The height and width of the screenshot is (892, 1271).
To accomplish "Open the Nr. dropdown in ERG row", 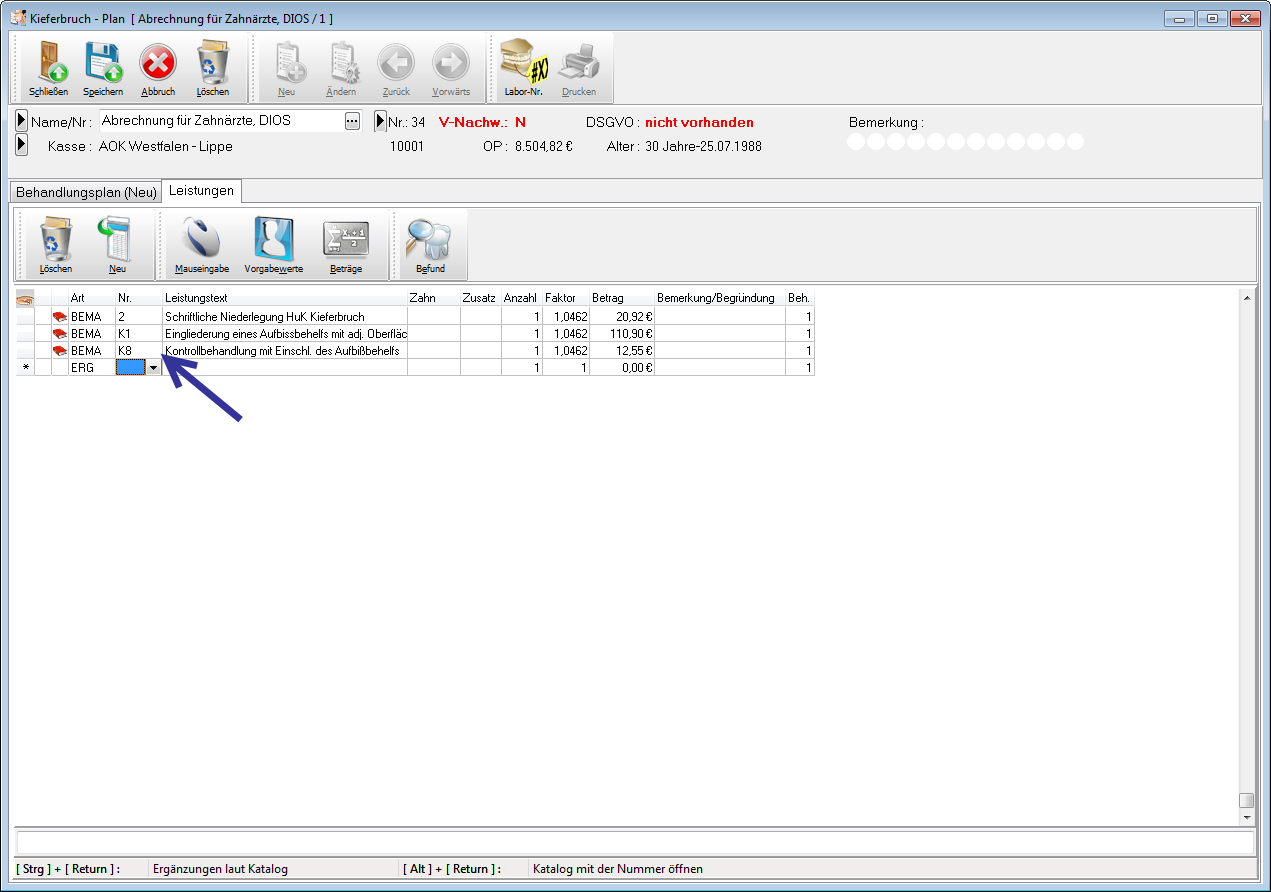I will coord(153,368).
